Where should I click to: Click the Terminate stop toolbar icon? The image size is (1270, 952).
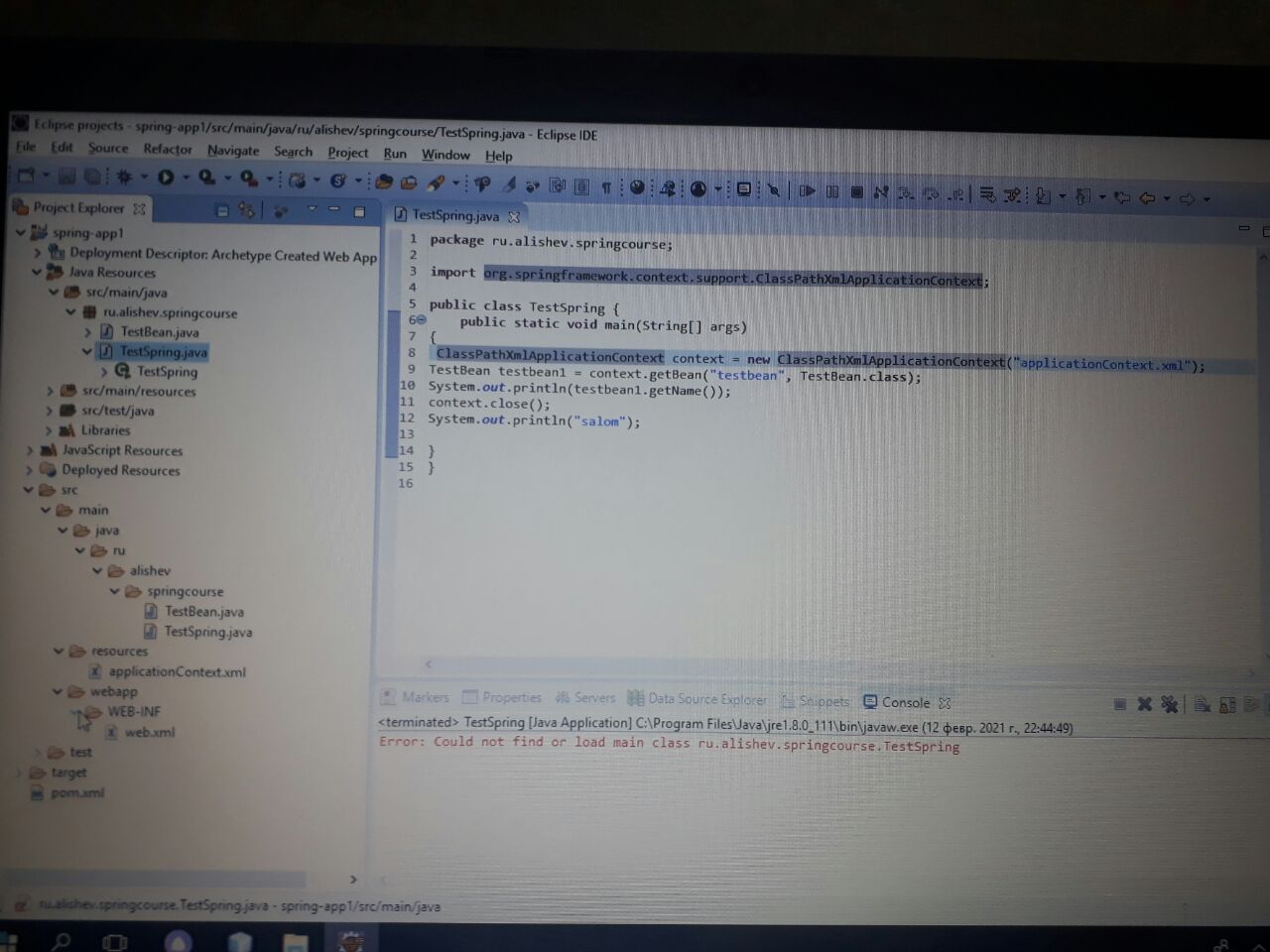[x=857, y=191]
